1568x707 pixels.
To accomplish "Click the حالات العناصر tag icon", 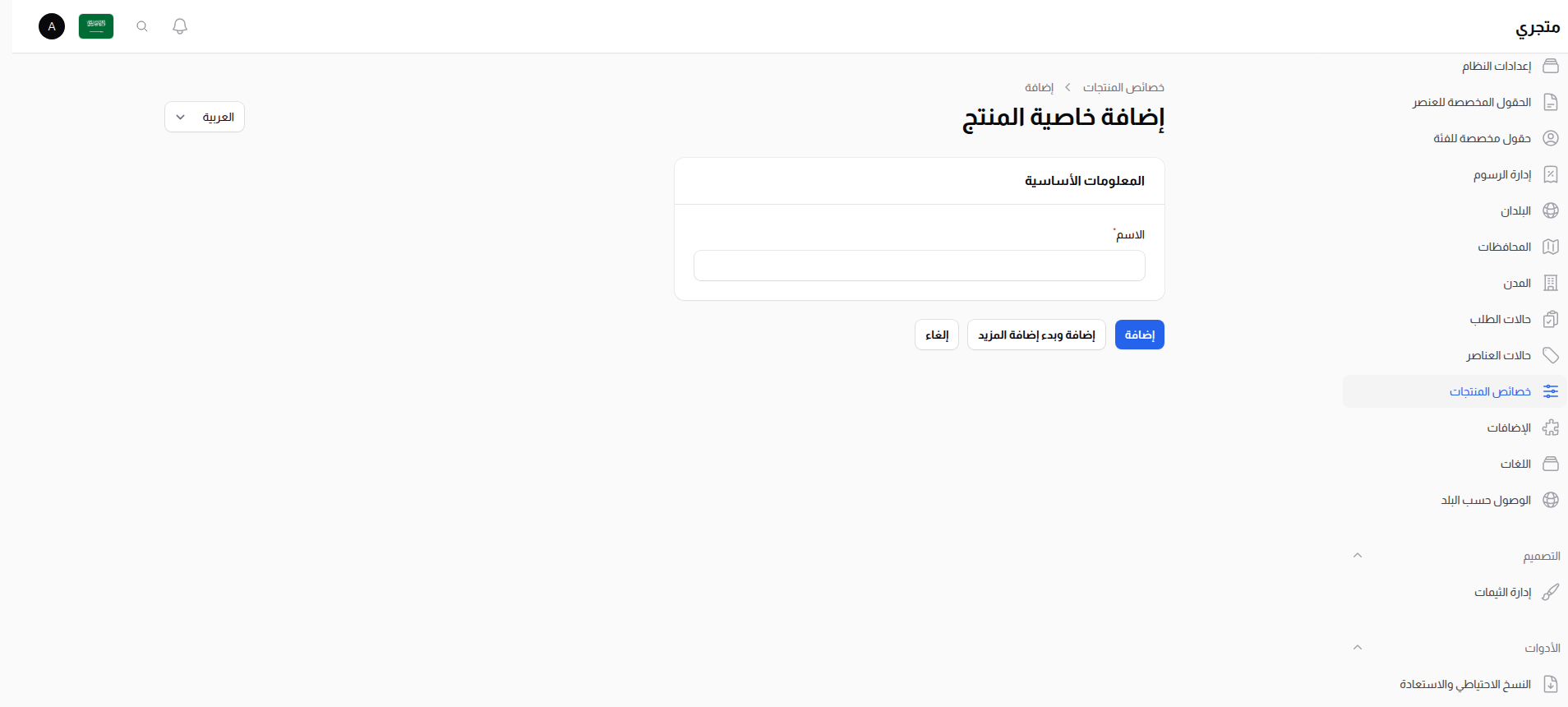I will pos(1551,355).
